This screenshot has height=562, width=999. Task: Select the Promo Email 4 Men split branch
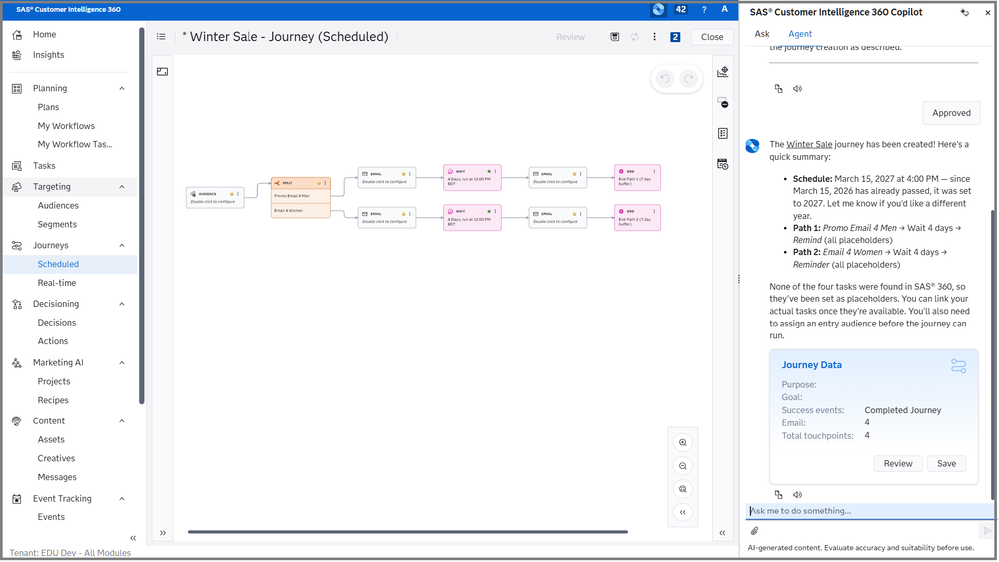pos(301,196)
